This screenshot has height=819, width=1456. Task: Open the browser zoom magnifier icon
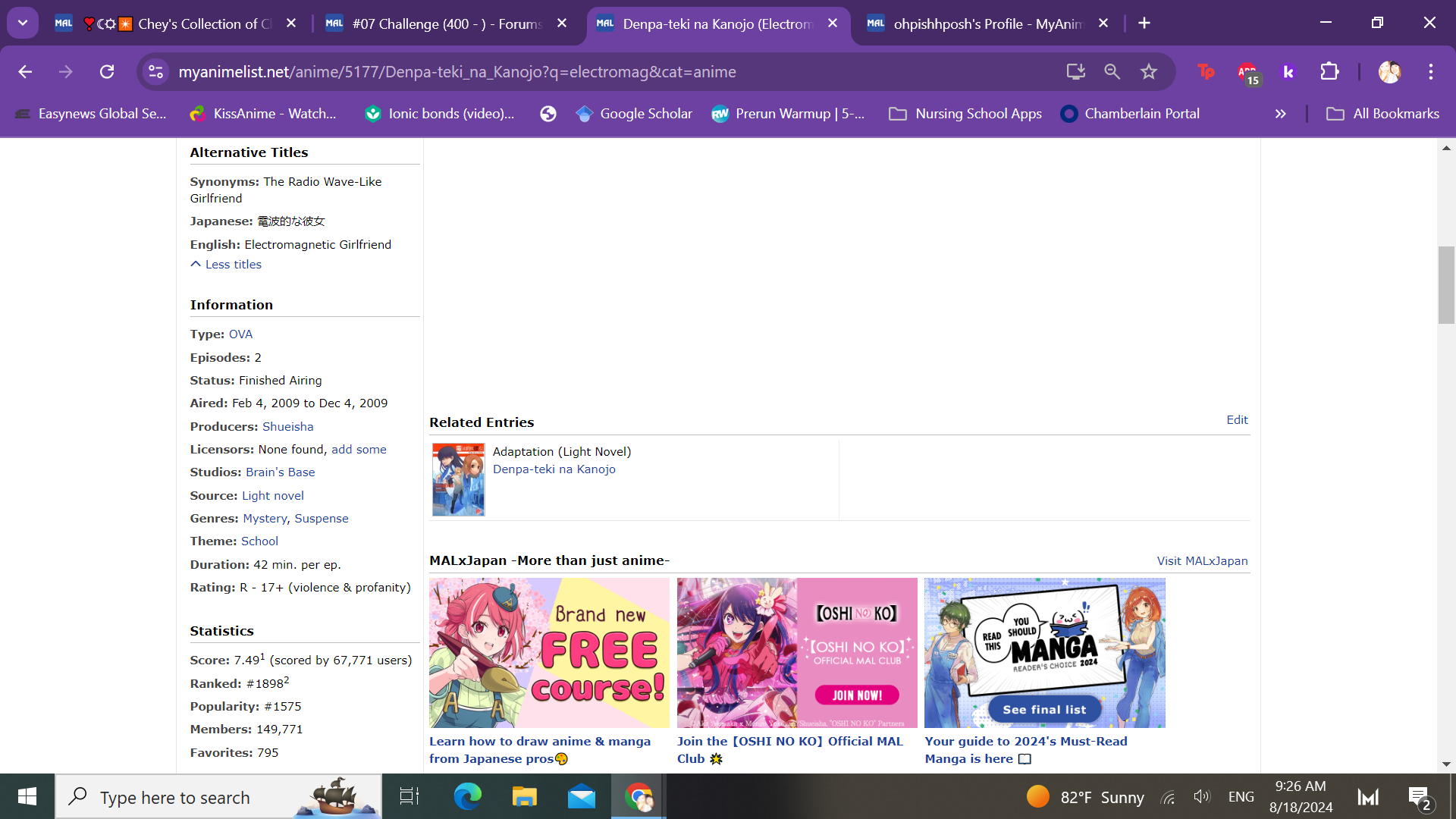(1112, 71)
